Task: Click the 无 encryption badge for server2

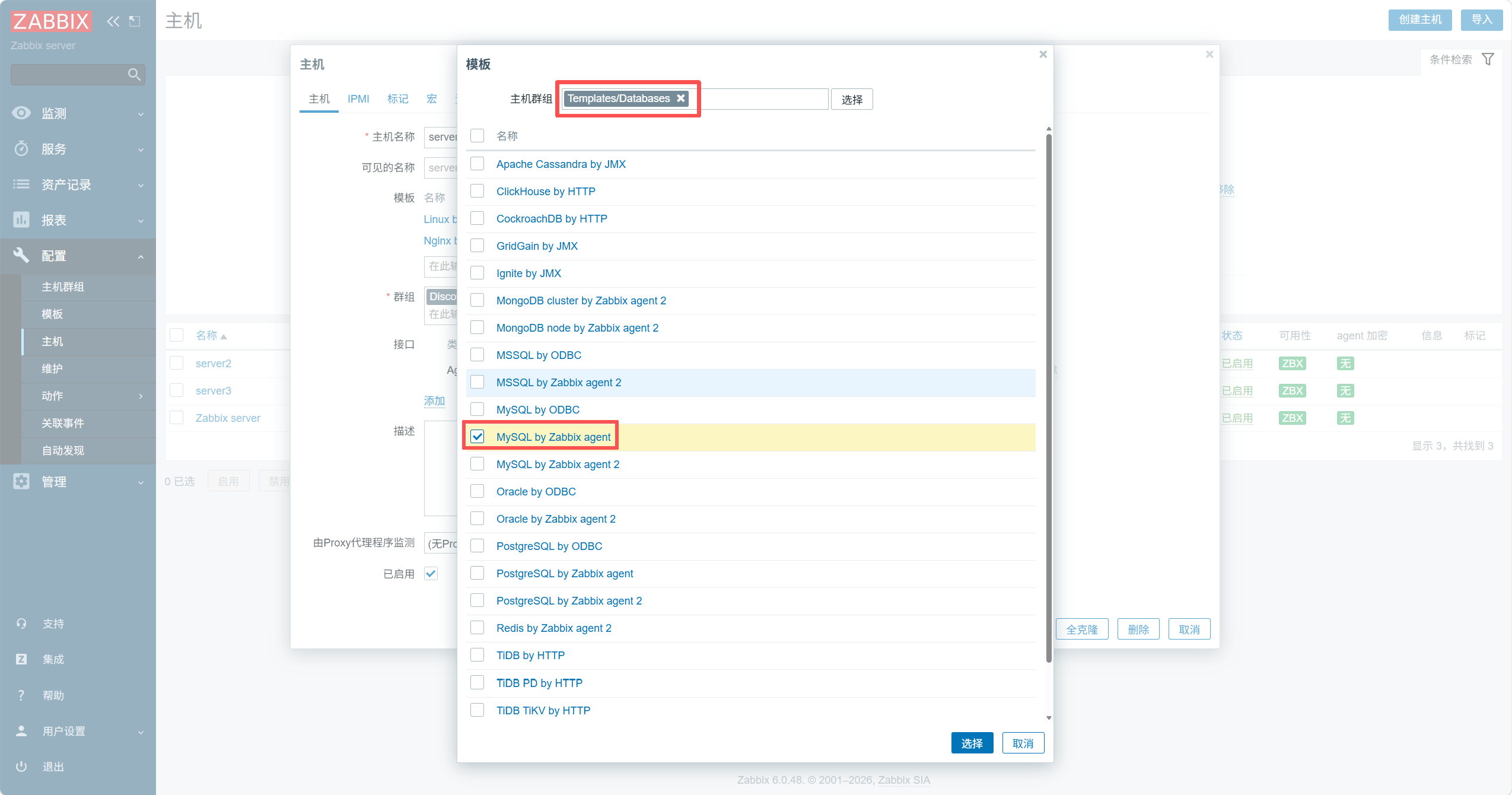Action: coord(1345,364)
